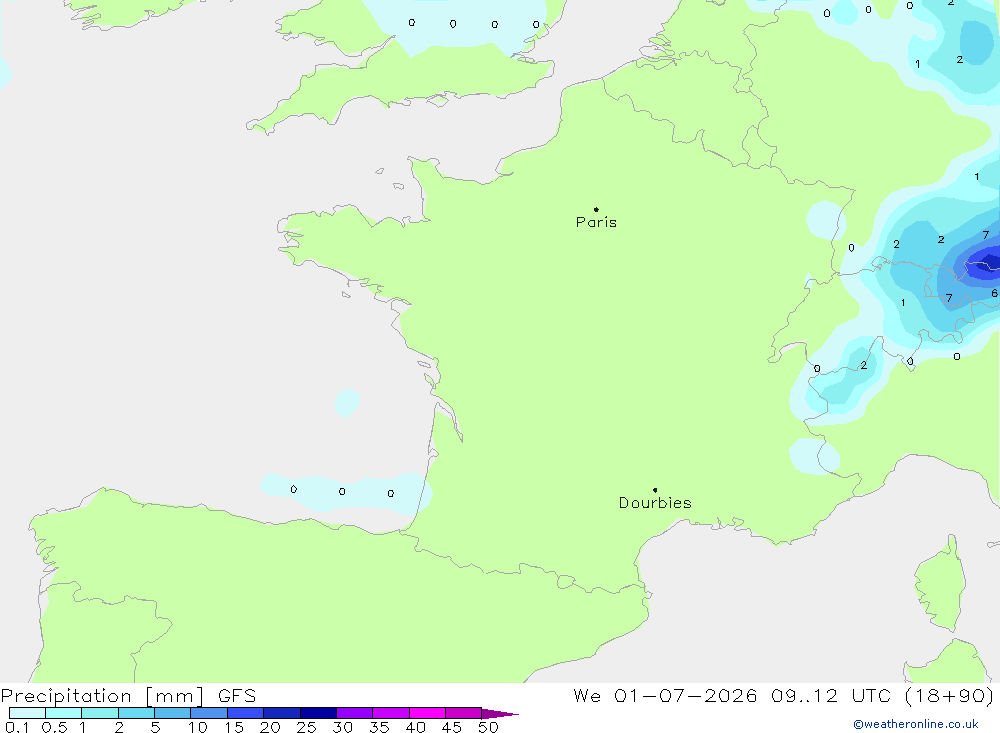Click the '0.1' legend scale label

(17, 727)
